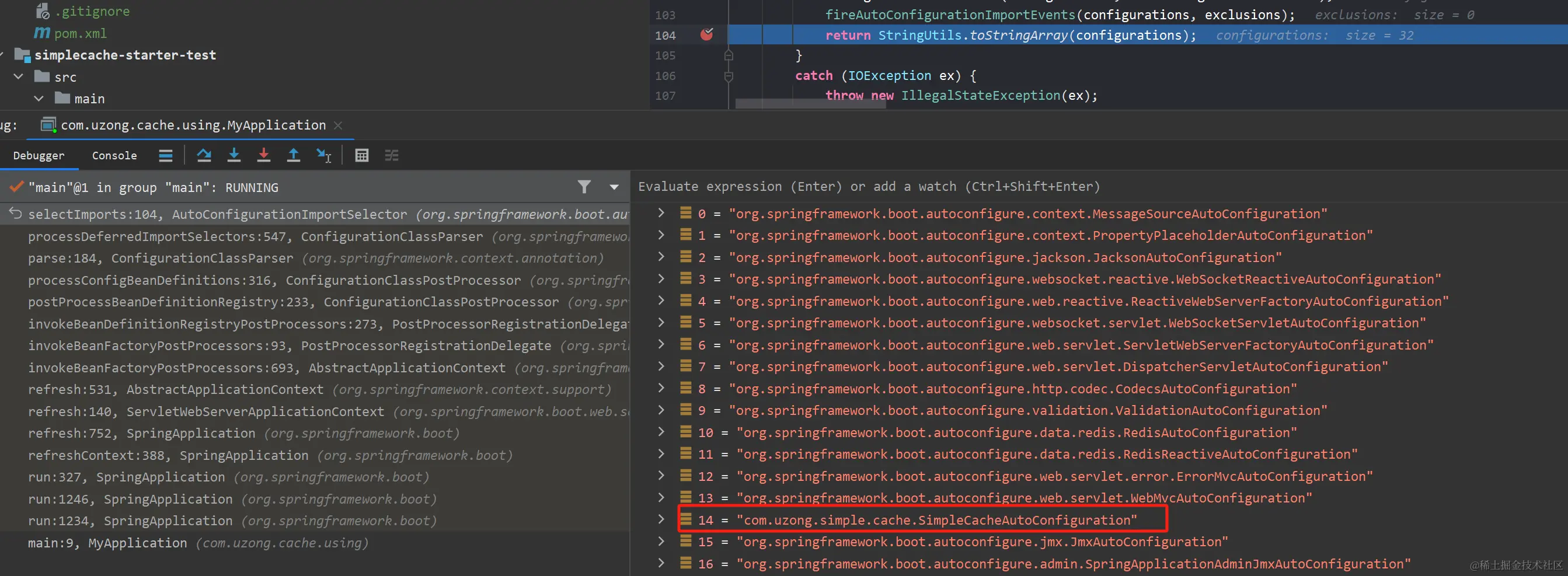The width and height of the screenshot is (1568, 576).
Task: Select the refreshContext:388 SpringApplication frame
Action: (x=315, y=455)
